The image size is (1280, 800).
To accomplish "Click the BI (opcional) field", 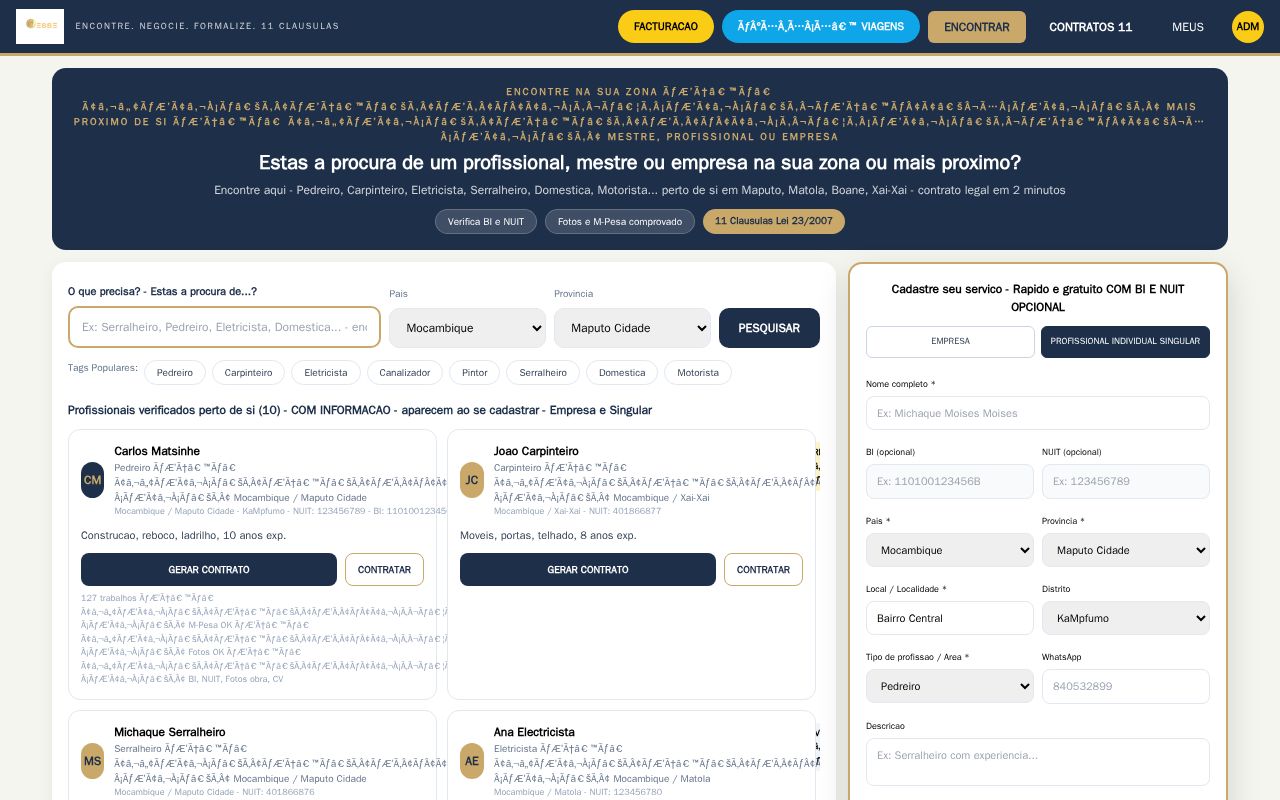I will [x=950, y=481].
